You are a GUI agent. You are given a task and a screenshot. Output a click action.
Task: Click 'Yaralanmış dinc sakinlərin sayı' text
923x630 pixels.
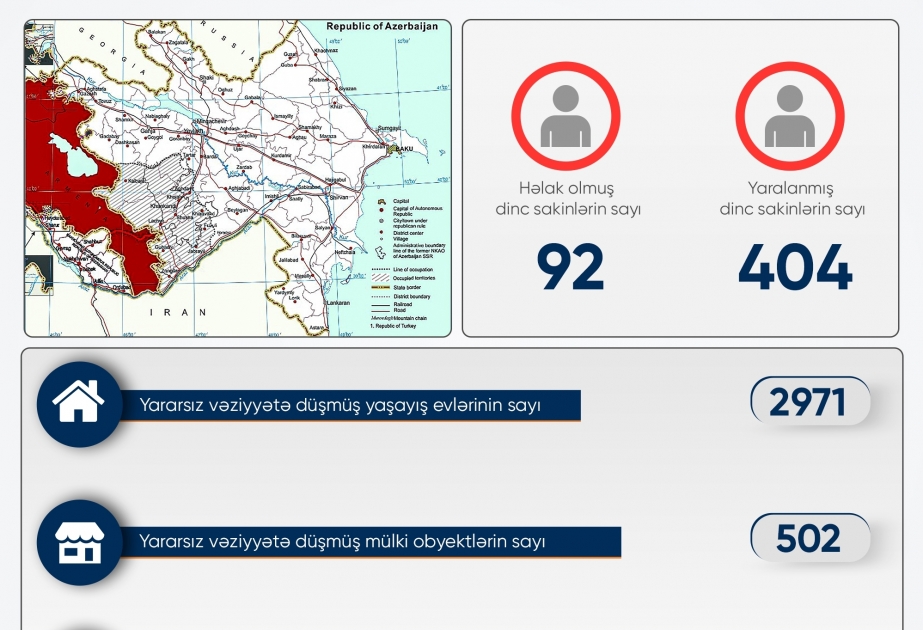792,198
